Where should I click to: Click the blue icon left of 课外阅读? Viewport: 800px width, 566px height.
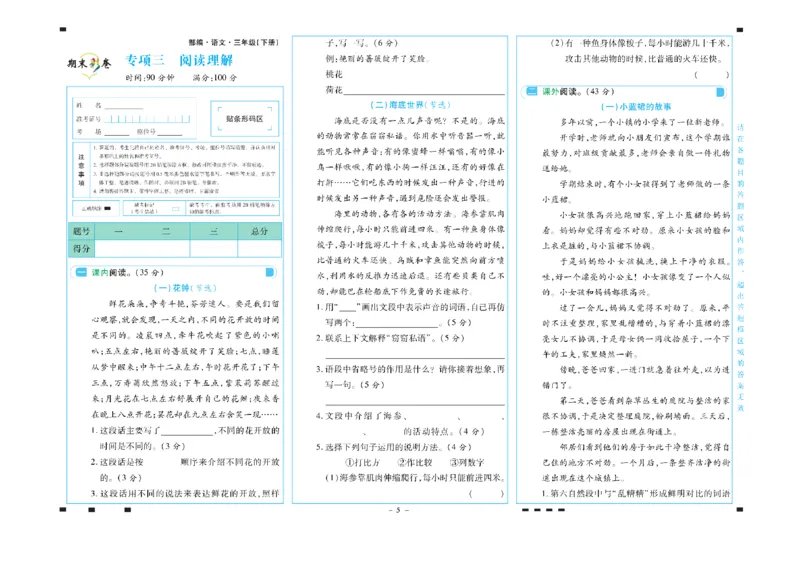pyautogui.click(x=532, y=91)
